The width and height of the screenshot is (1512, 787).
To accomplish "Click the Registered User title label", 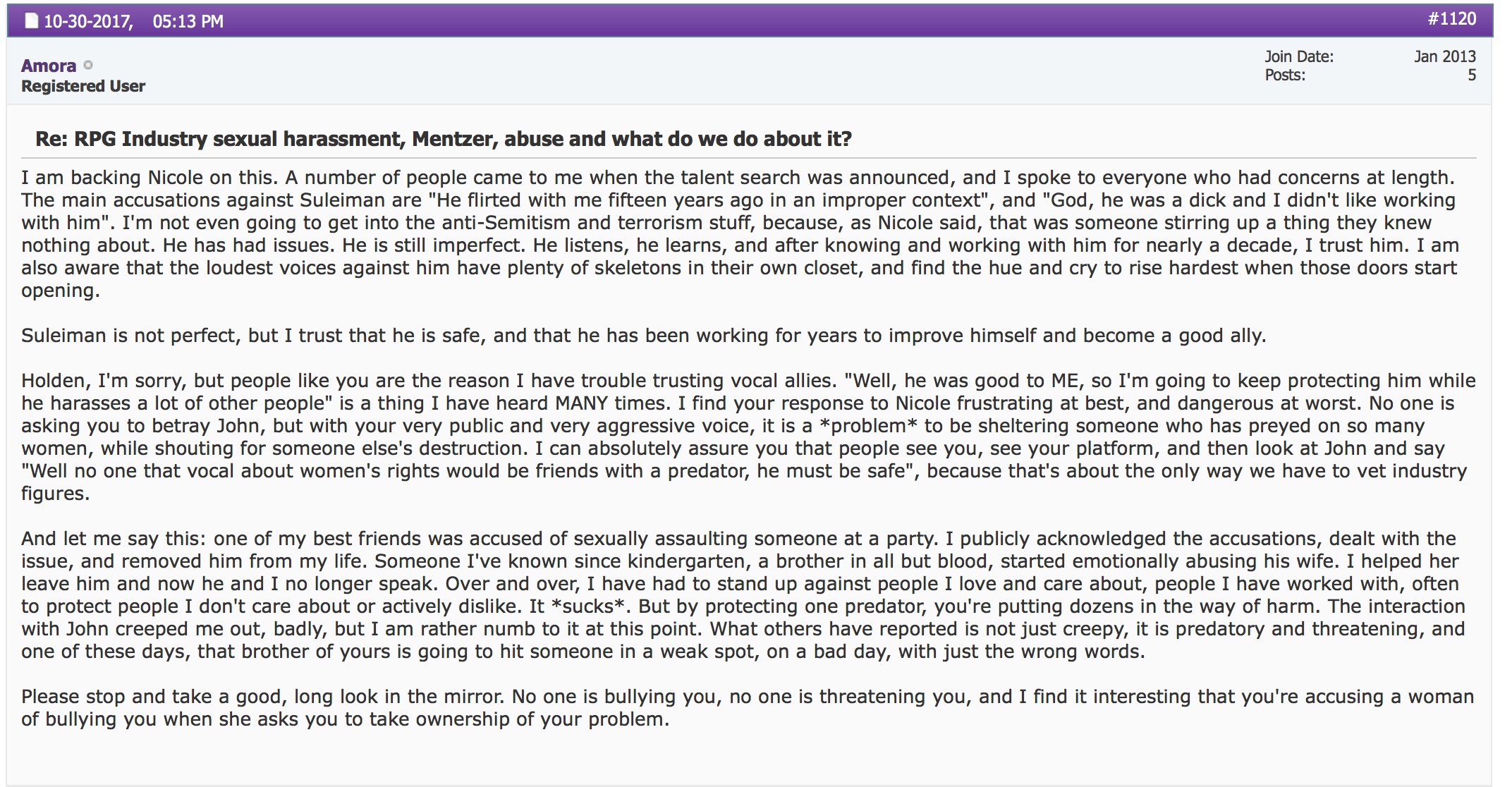I will [83, 86].
